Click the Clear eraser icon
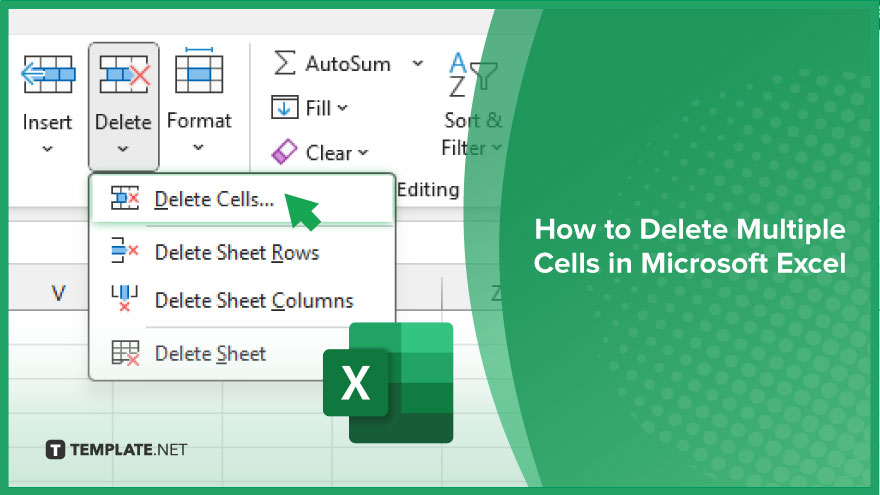The image size is (880, 495). tap(285, 152)
